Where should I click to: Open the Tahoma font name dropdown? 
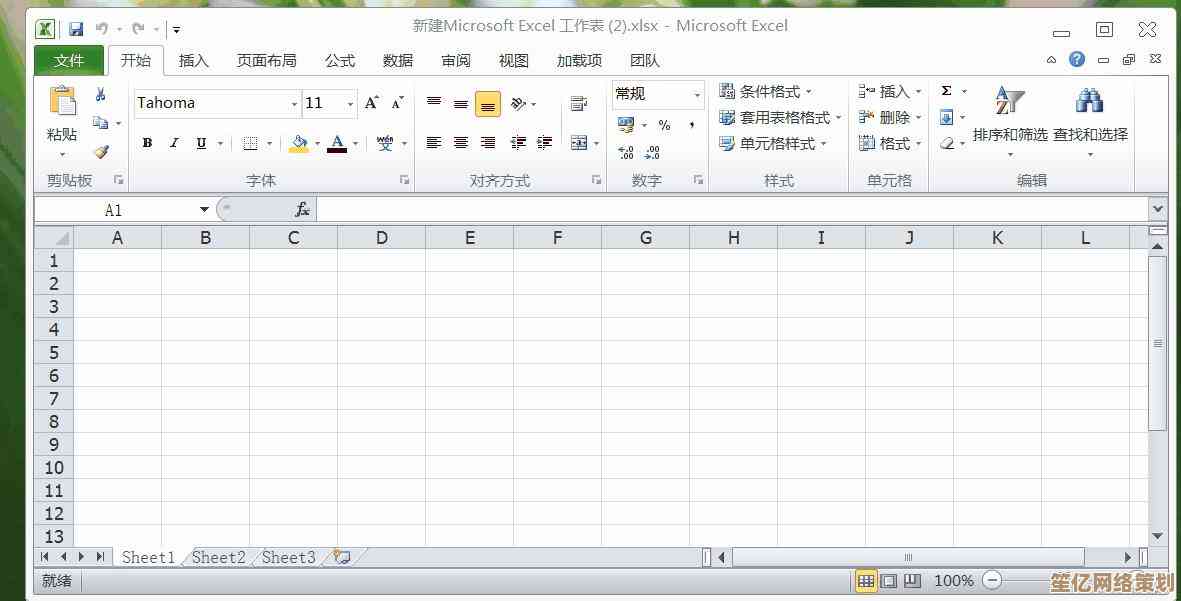pyautogui.click(x=294, y=104)
